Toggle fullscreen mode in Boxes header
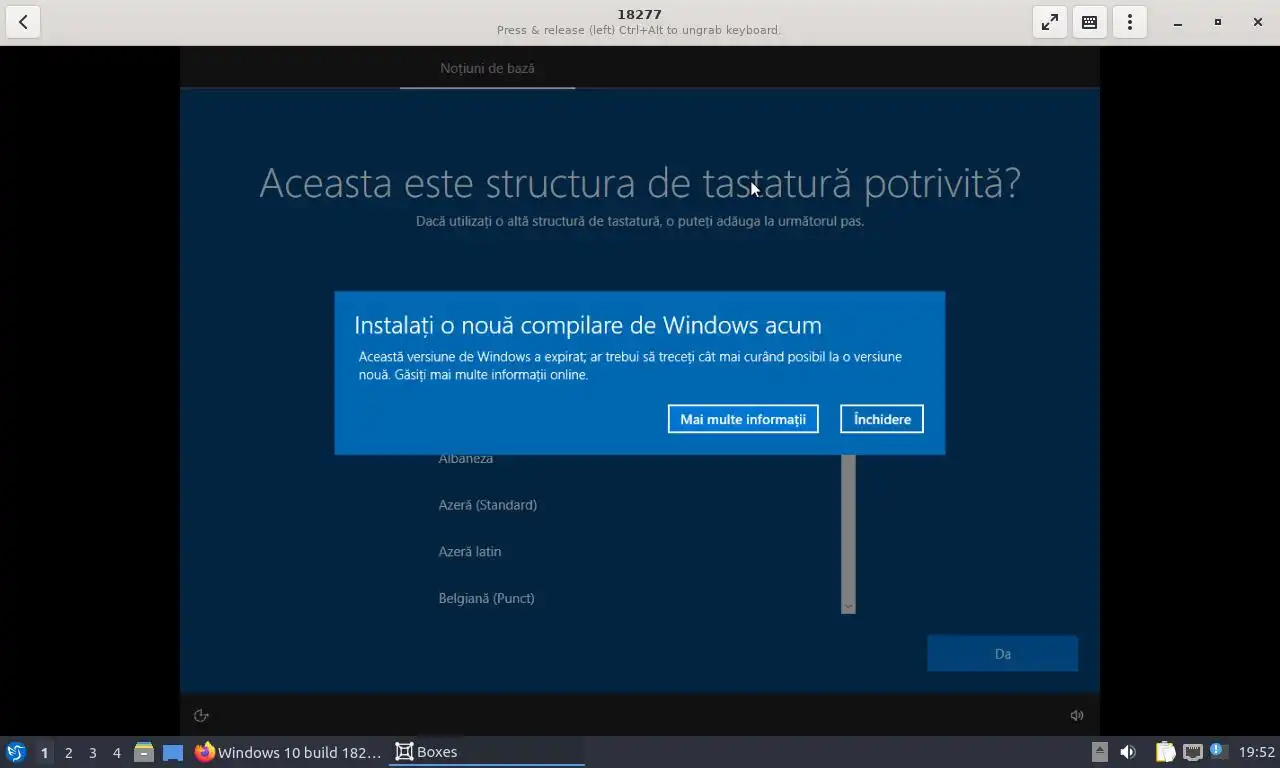This screenshot has height=768, width=1280. coord(1050,22)
